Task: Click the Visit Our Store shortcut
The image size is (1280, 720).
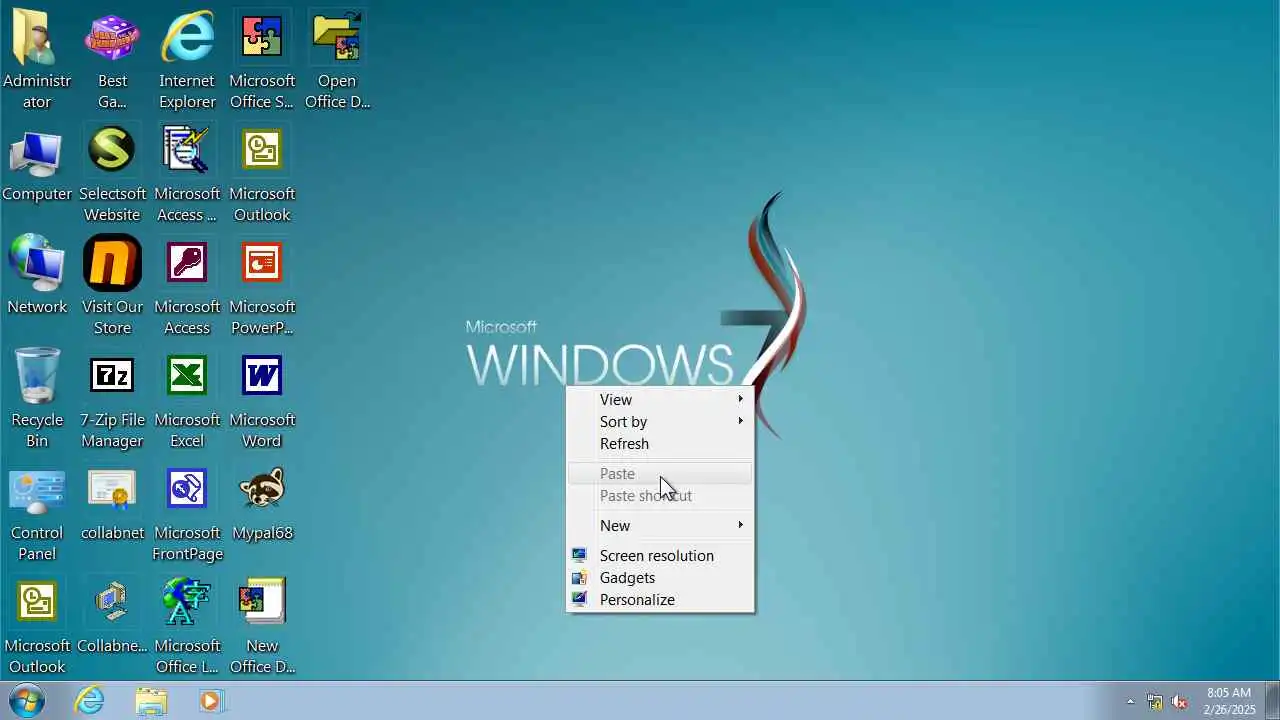Action: (x=112, y=286)
